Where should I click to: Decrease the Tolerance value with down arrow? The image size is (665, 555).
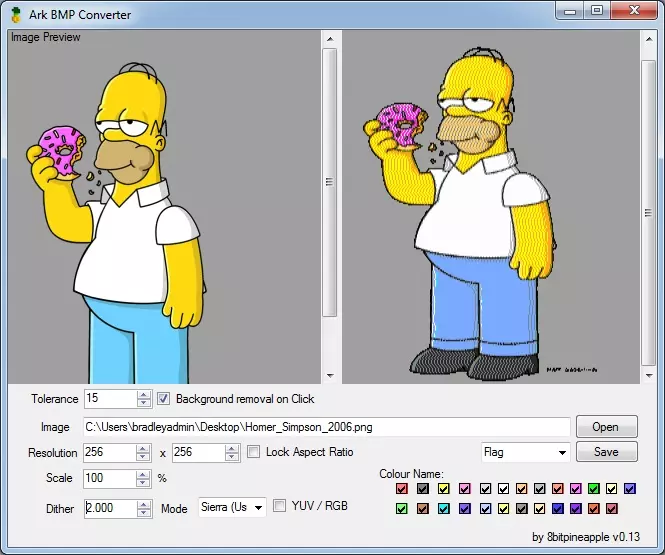coord(143,403)
